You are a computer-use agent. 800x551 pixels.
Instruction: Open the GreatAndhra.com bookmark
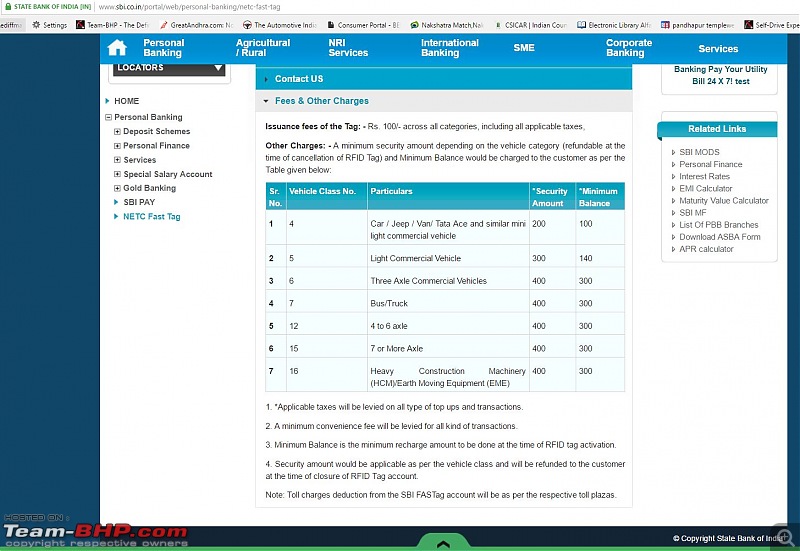[196, 24]
